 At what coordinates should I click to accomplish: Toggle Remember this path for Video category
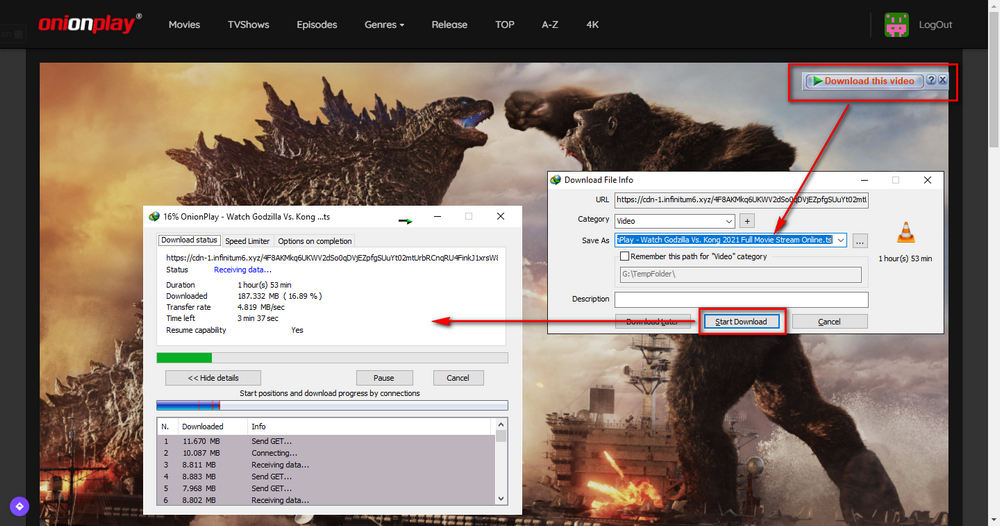click(624, 256)
